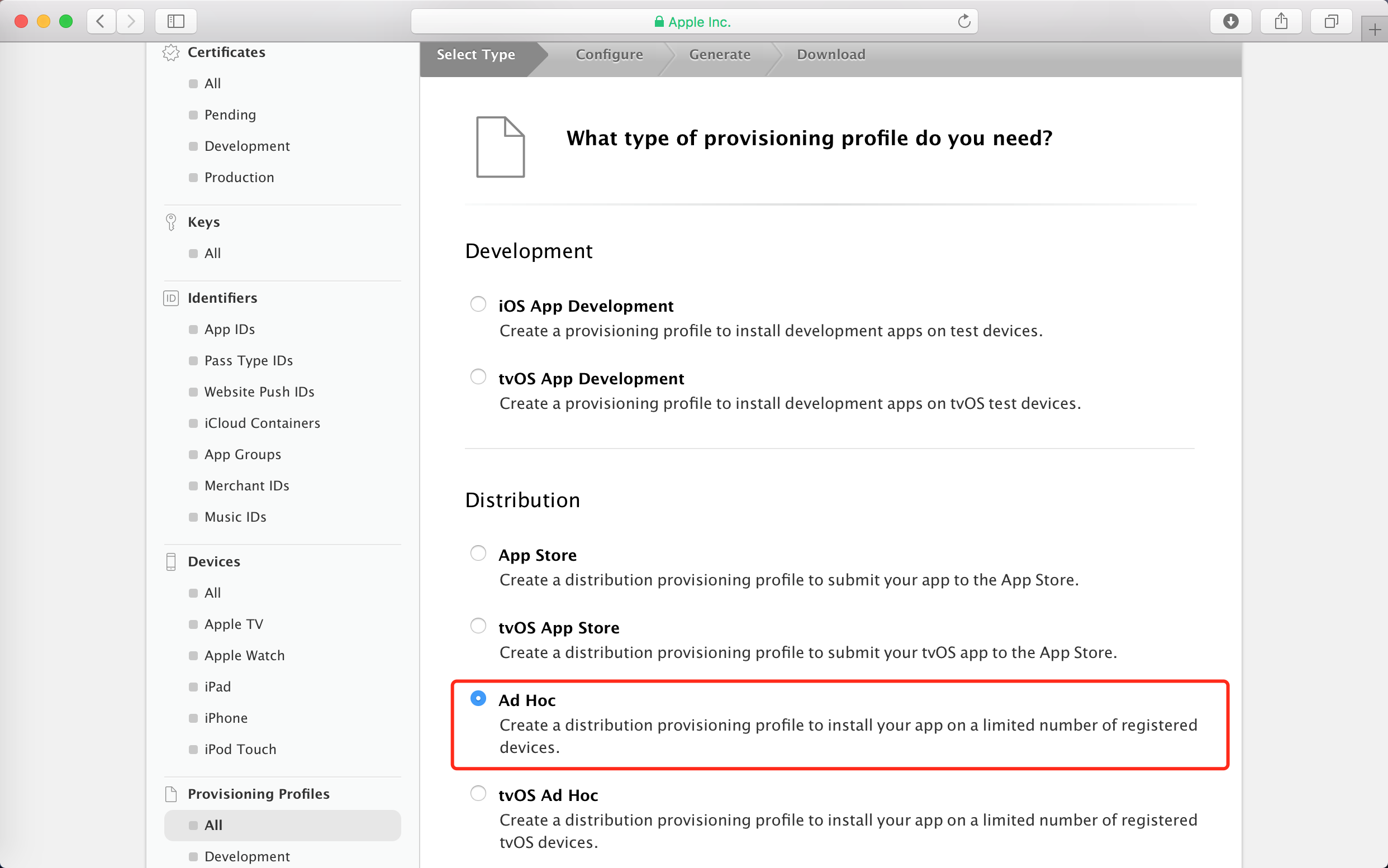Open iPhone devices
This screenshot has height=868, width=1388.
[226, 718]
